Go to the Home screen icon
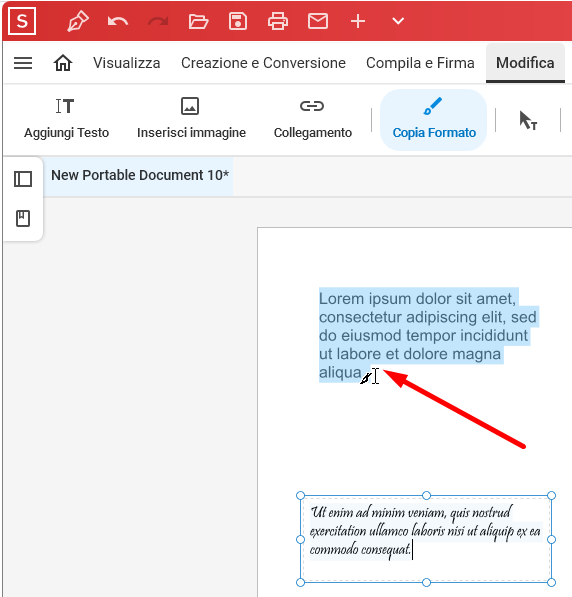Viewport: 572px width, 597px height. click(63, 63)
